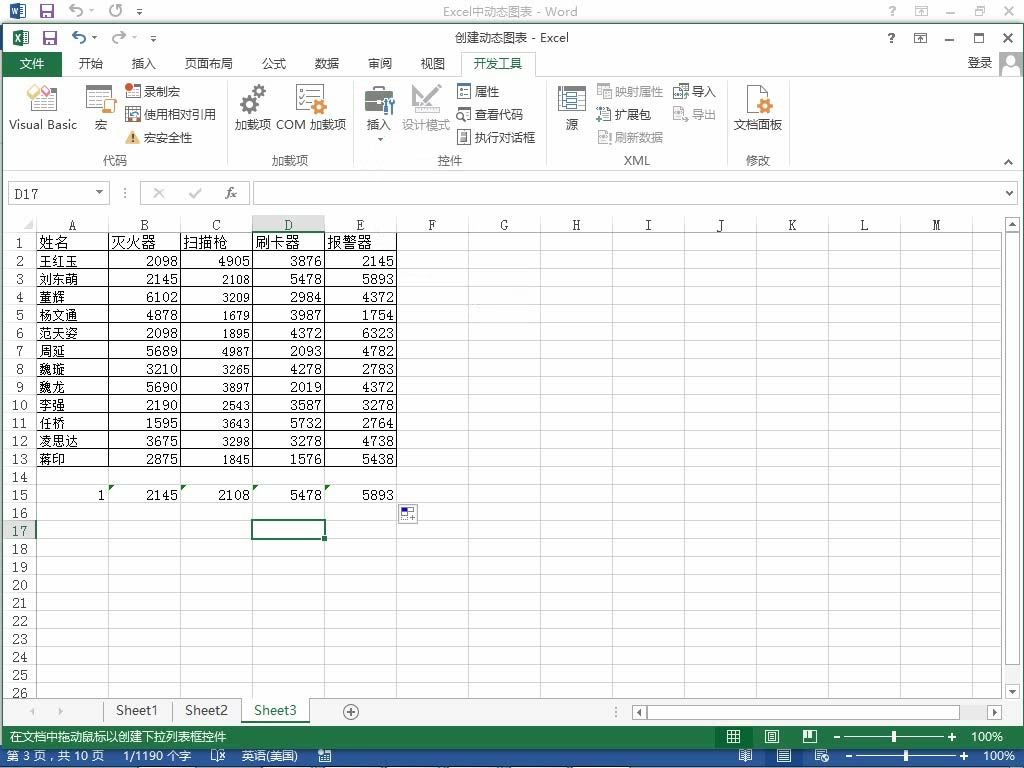The width and height of the screenshot is (1024, 768).
Task: Click the Insert Function fx button
Action: click(x=231, y=193)
